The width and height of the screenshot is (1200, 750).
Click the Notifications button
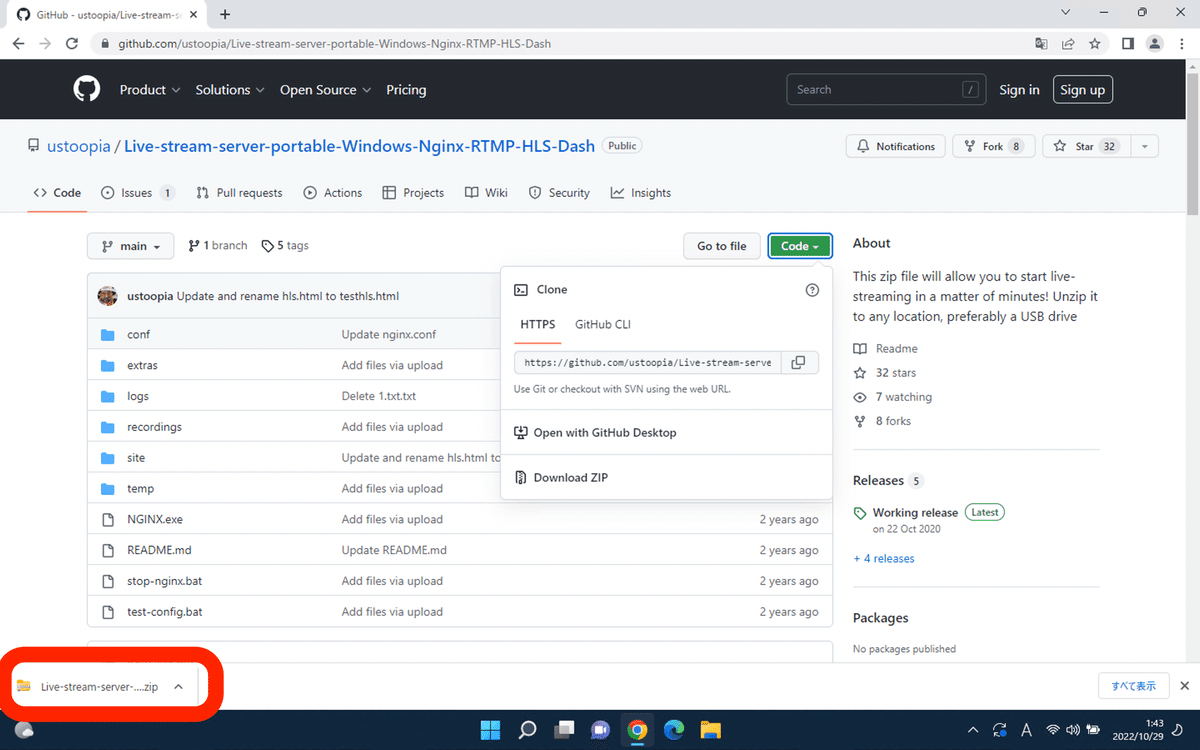pyautogui.click(x=896, y=146)
